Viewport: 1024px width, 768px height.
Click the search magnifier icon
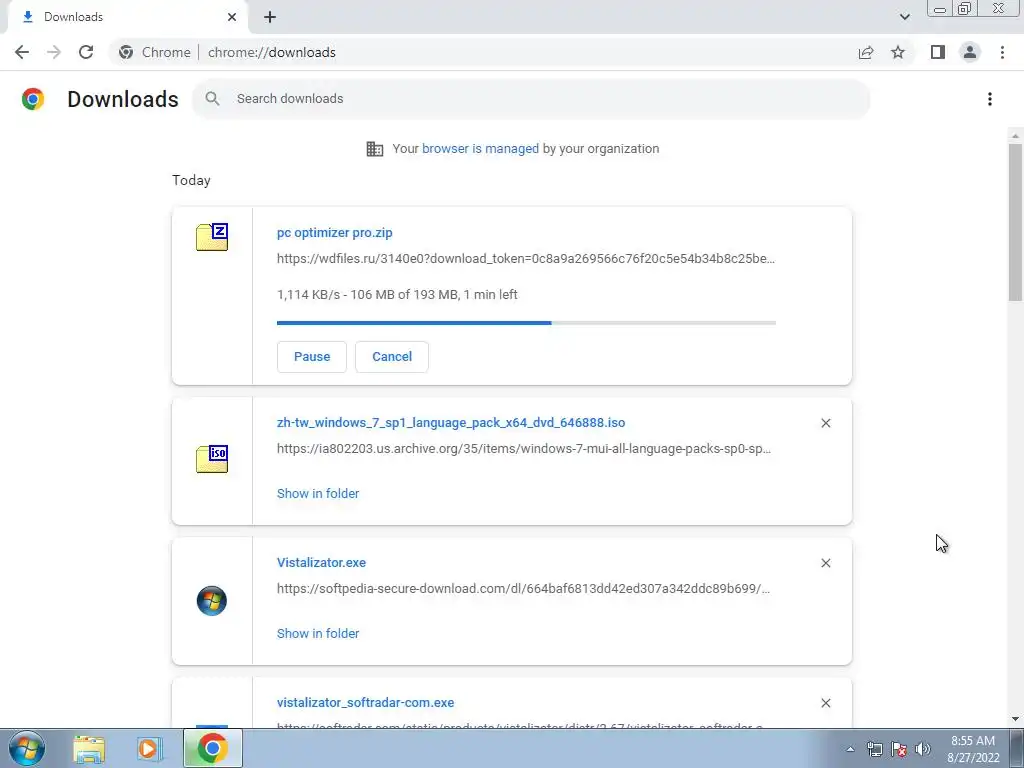coord(212,99)
